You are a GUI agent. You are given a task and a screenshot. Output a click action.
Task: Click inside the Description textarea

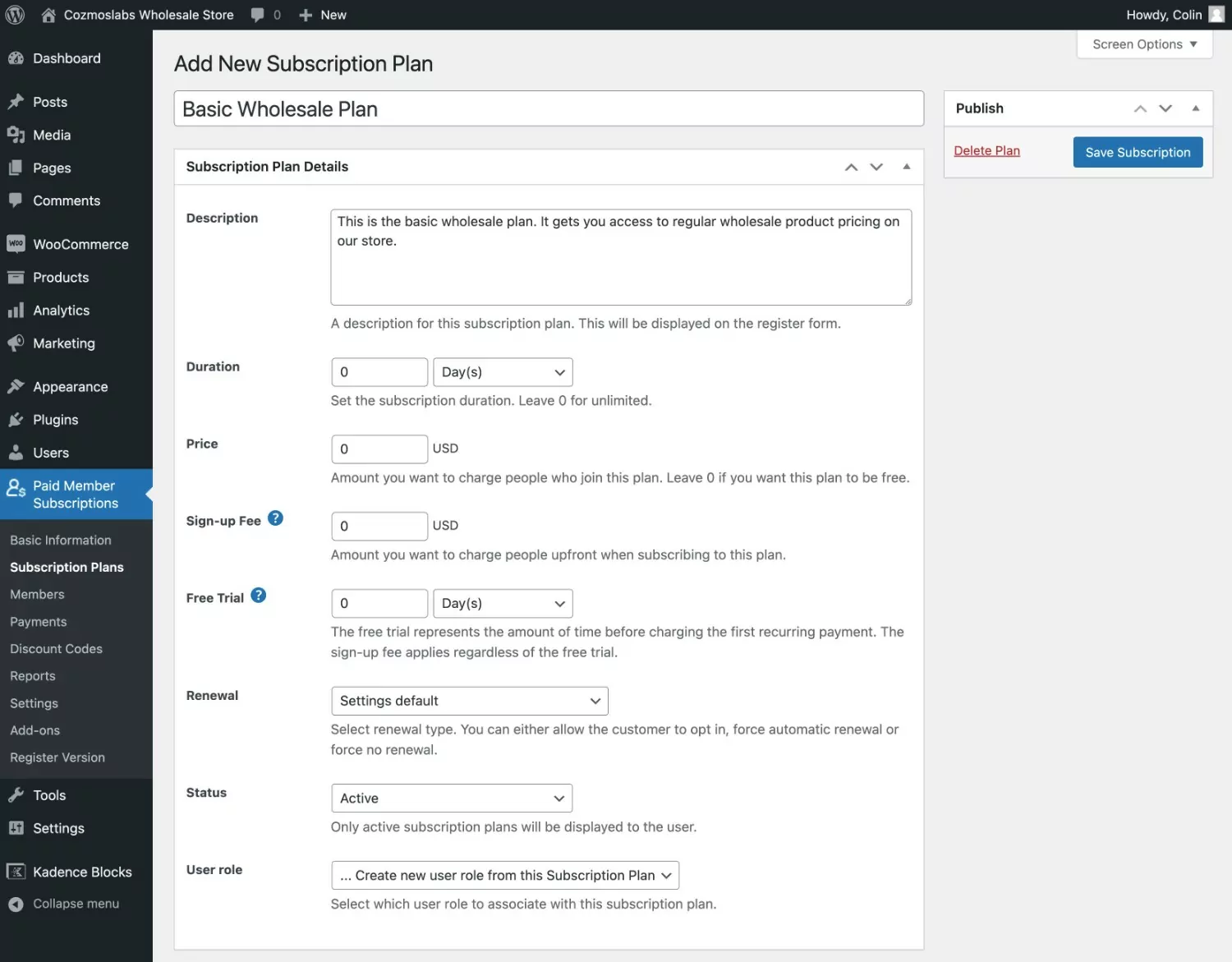point(621,257)
